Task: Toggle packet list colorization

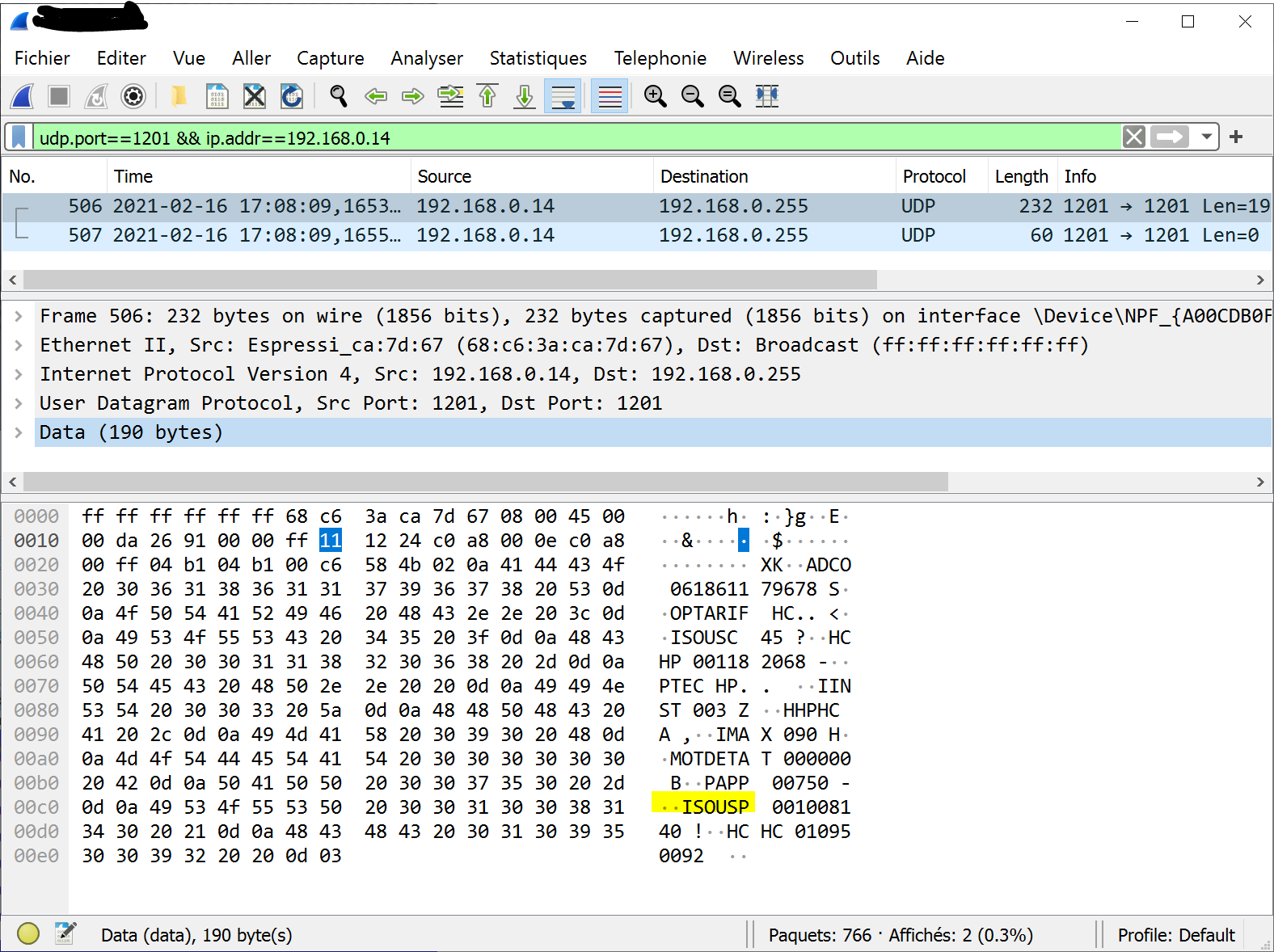Action: [x=610, y=96]
